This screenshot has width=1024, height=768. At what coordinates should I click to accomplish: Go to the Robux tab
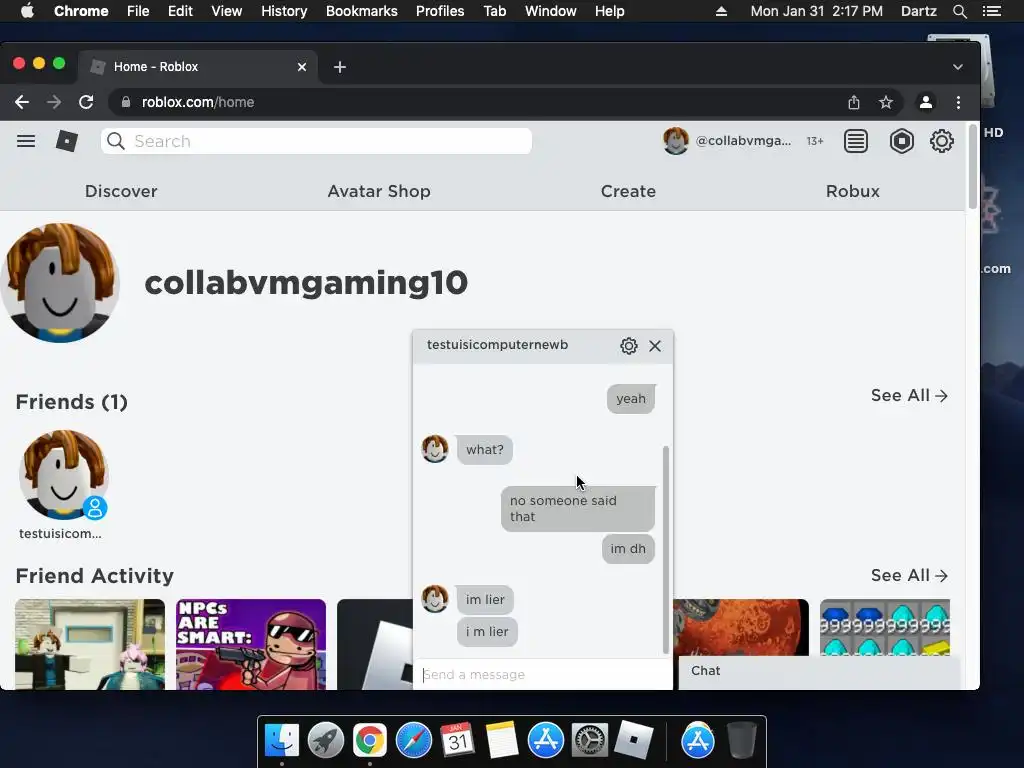tap(852, 191)
